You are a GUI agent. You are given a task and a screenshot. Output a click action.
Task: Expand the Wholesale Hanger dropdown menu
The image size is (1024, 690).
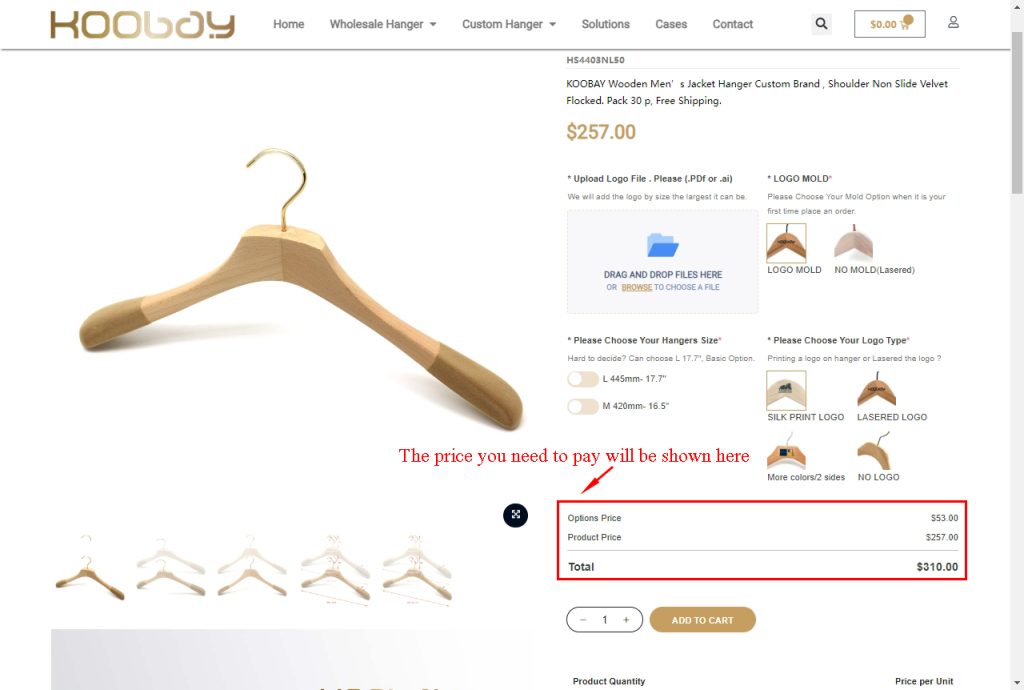pos(383,24)
